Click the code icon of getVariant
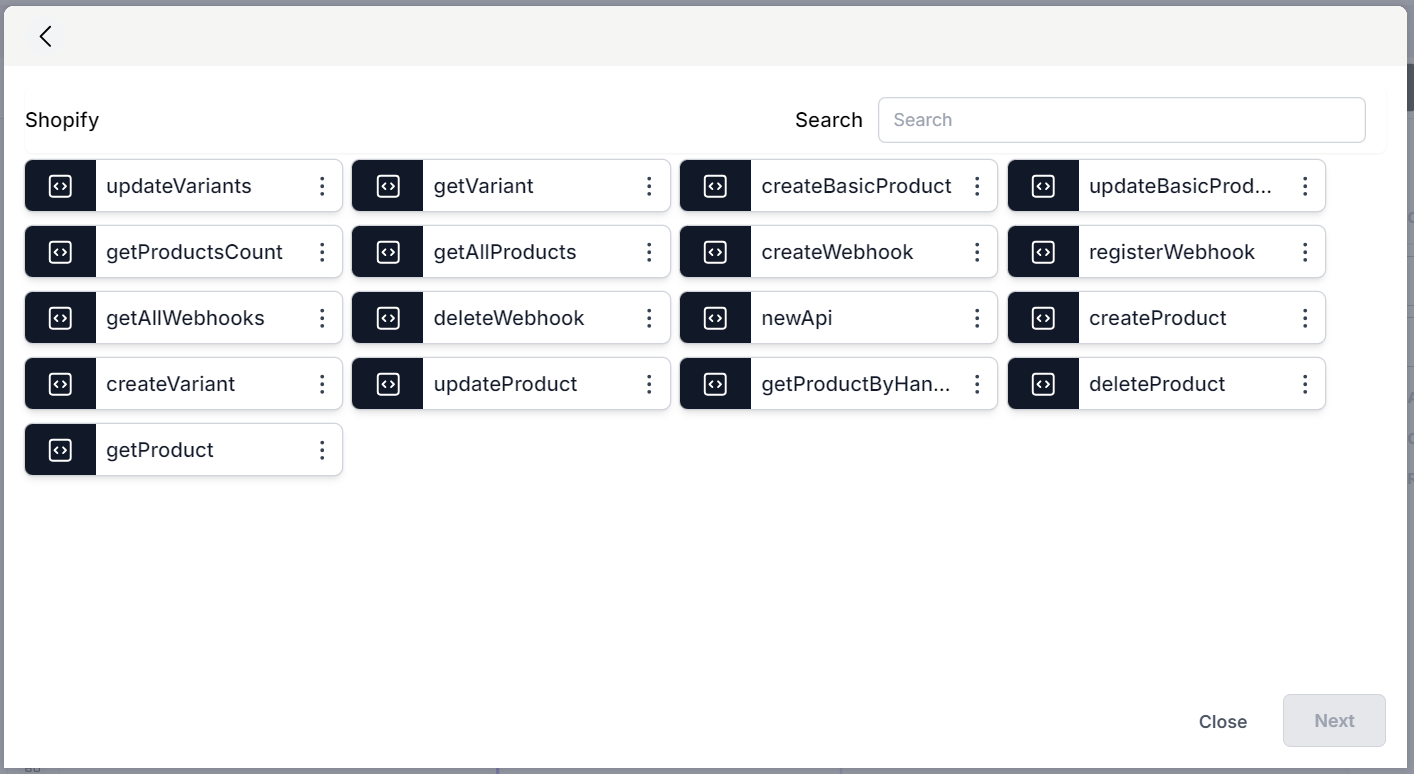The width and height of the screenshot is (1414, 774). point(388,186)
